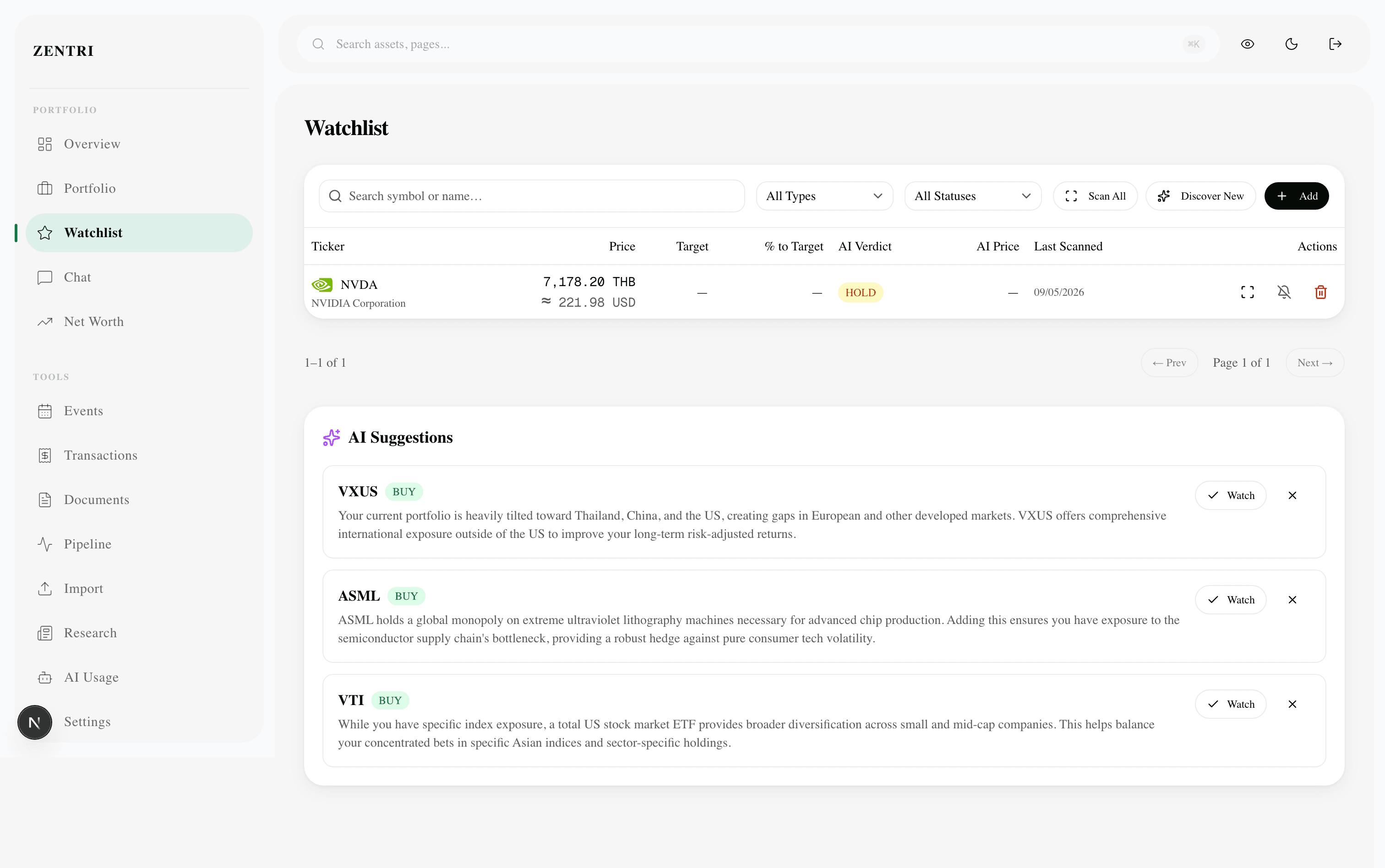Open the All Statuses dropdown

tap(973, 196)
